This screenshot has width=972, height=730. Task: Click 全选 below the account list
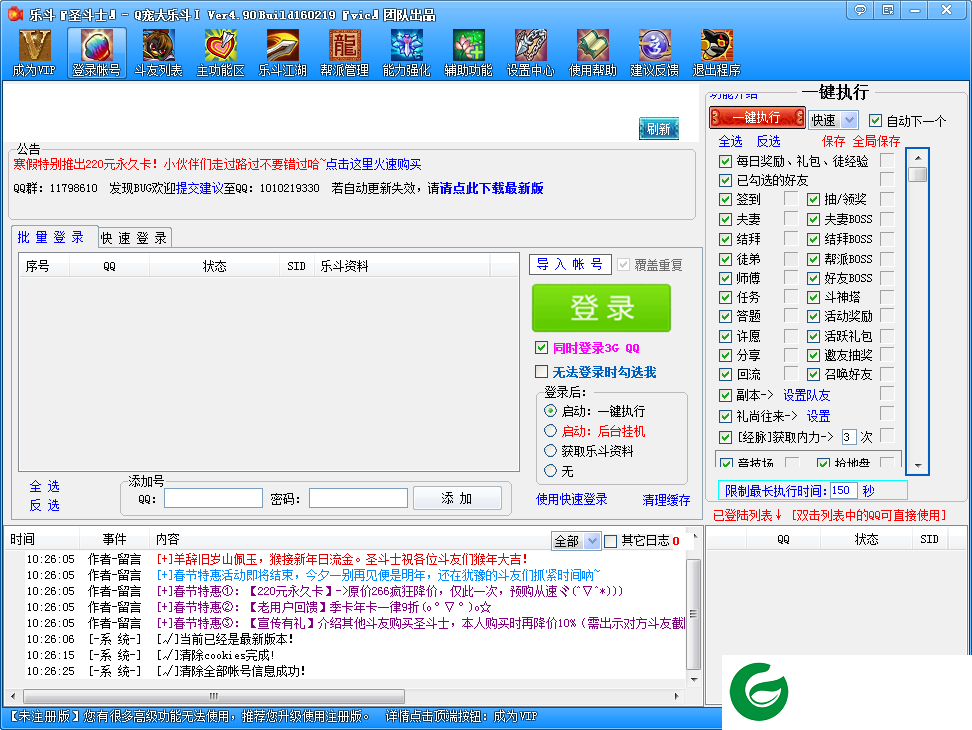coord(44,486)
